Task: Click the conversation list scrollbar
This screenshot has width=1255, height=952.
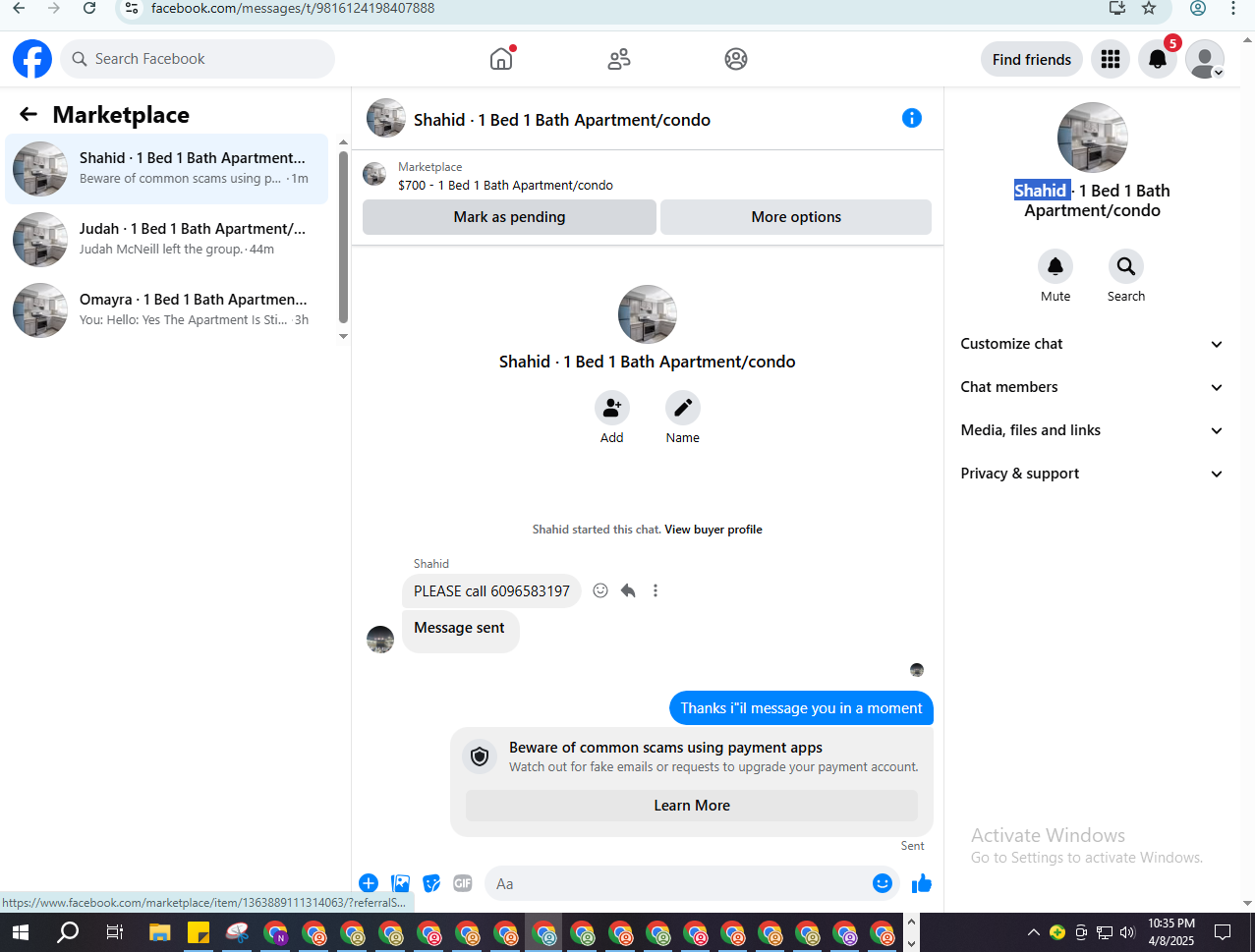Action: [343, 237]
